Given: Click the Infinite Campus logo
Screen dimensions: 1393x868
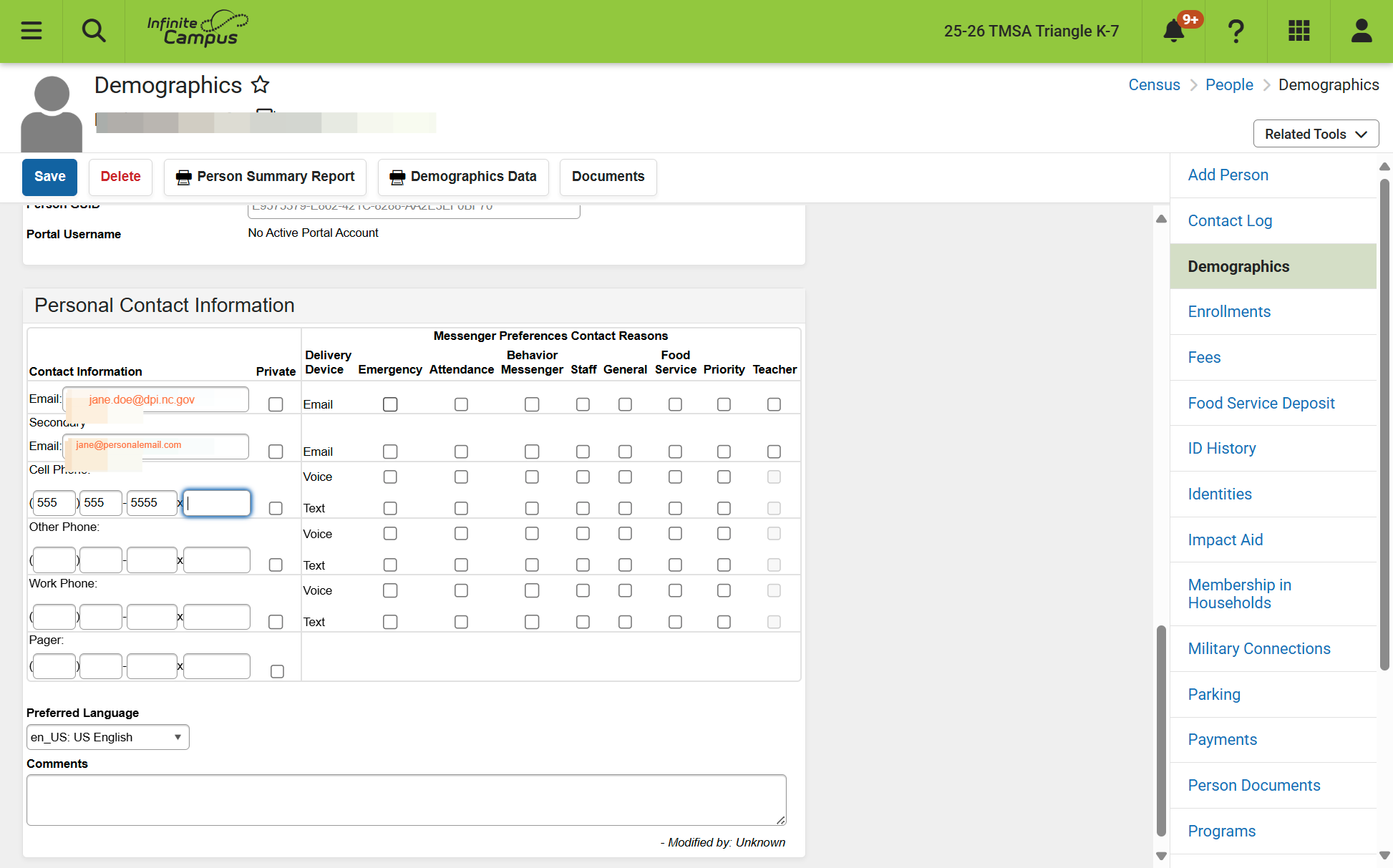Looking at the screenshot, I should (x=198, y=29).
